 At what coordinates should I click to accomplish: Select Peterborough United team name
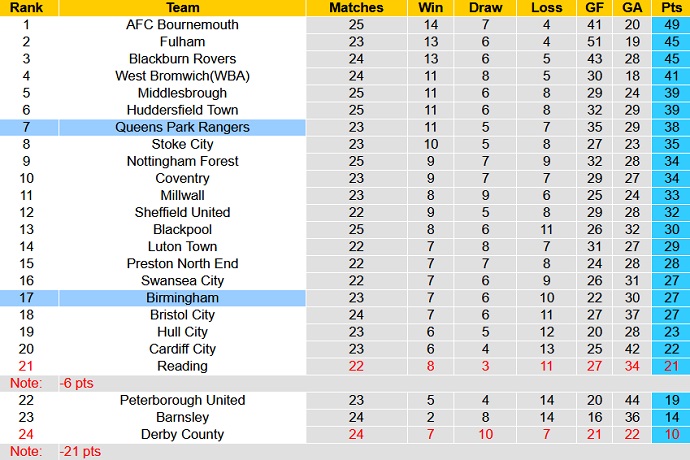(182, 400)
